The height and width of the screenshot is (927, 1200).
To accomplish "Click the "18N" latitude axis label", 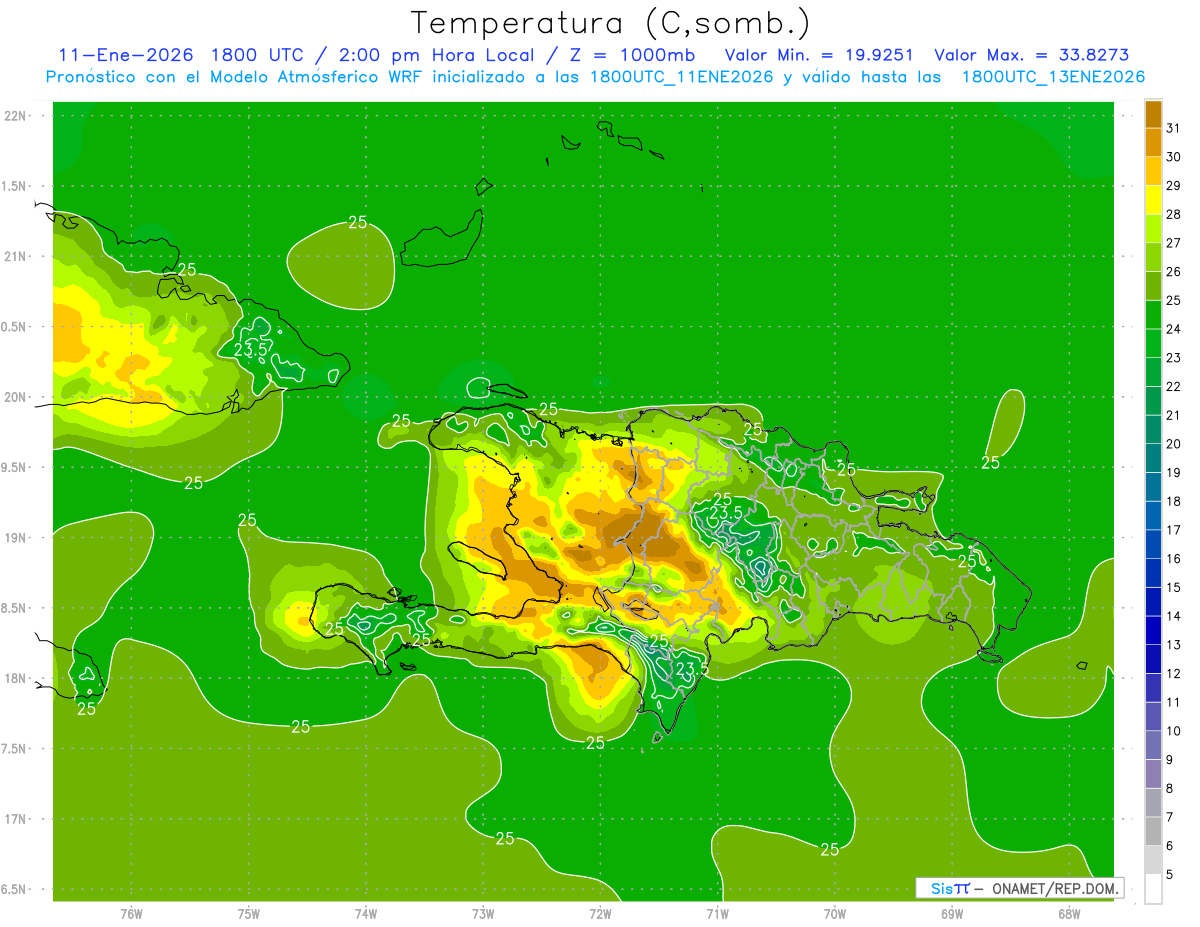I will tap(17, 678).
